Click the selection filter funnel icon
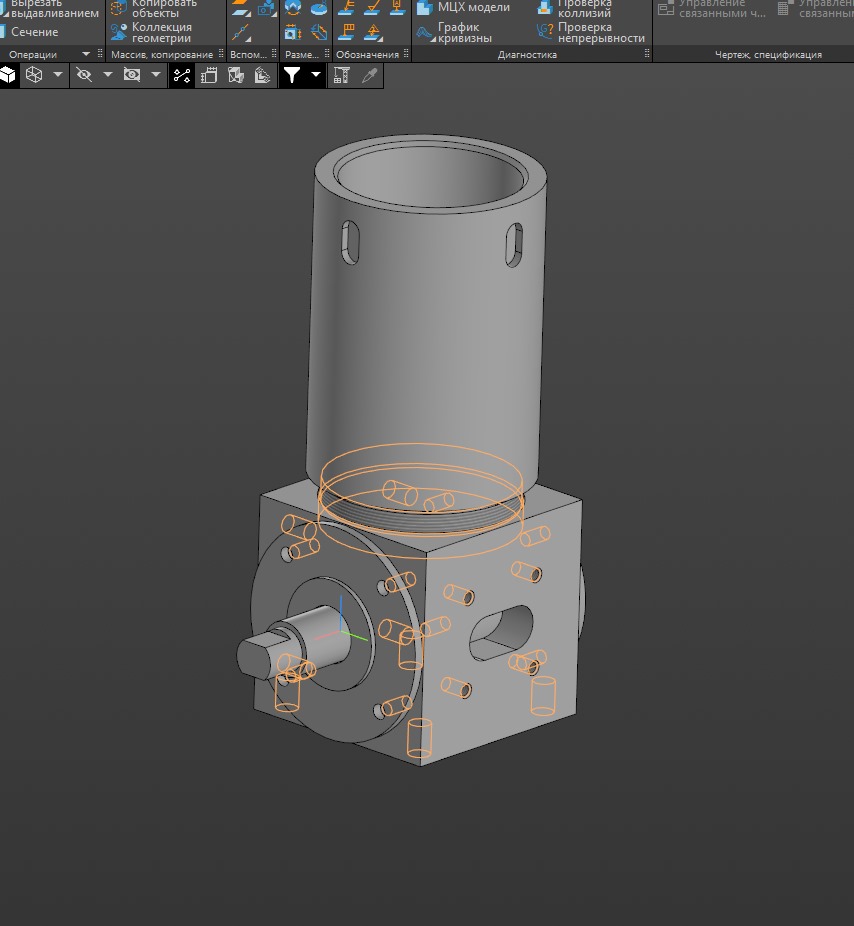The image size is (854, 926). point(291,75)
